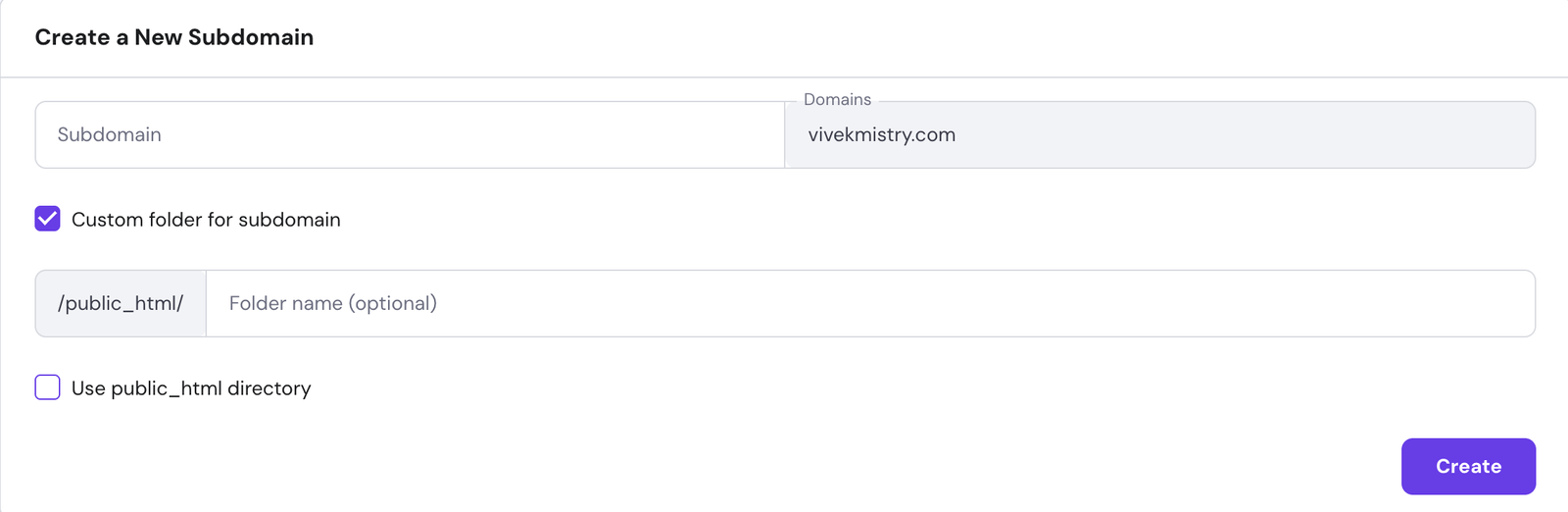This screenshot has height=512, width=1568.
Task: Click the /public_html/ path prefix box
Action: pos(121,304)
